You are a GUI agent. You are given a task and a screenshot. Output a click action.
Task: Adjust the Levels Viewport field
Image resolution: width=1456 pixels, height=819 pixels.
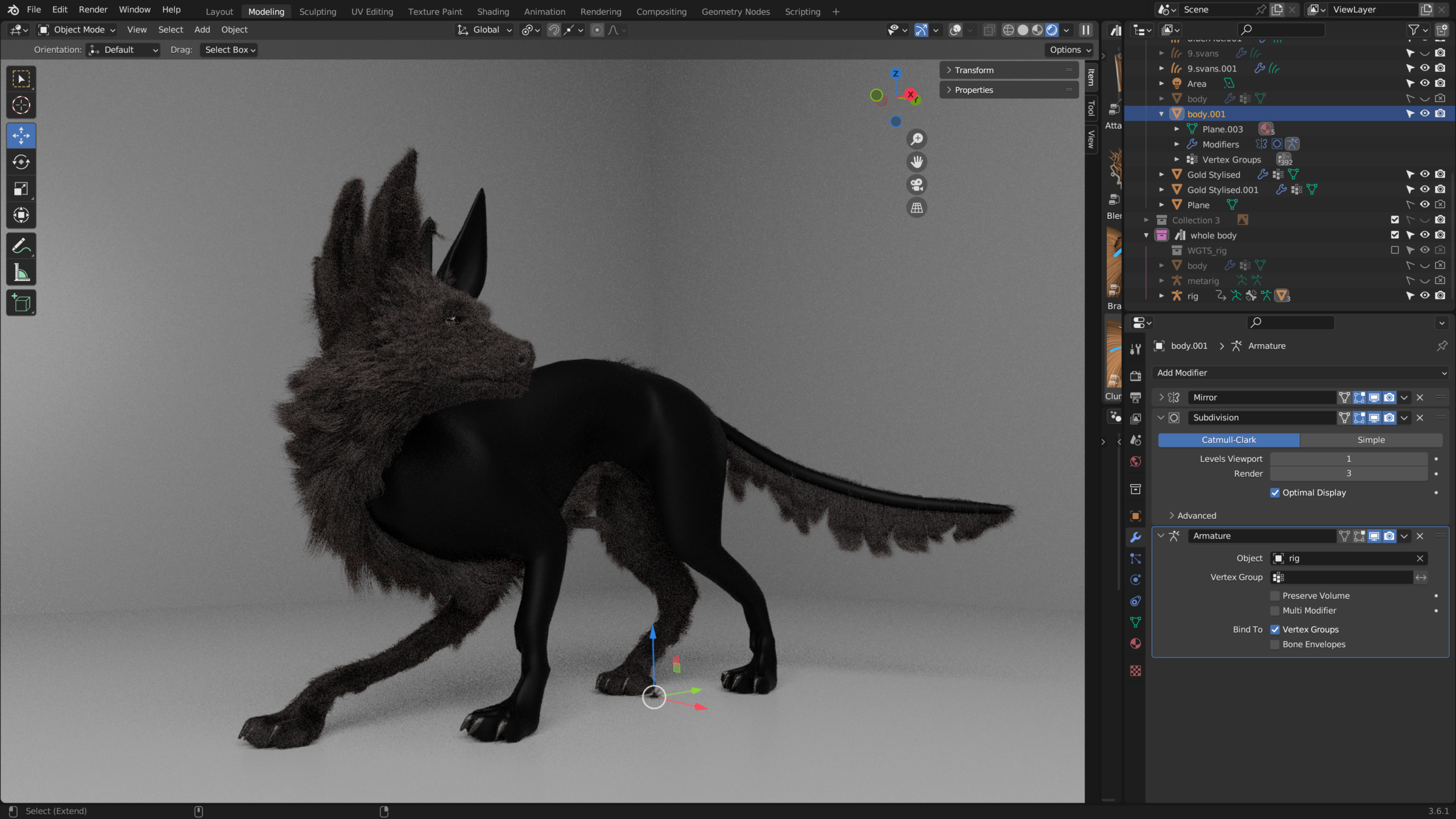click(1348, 458)
